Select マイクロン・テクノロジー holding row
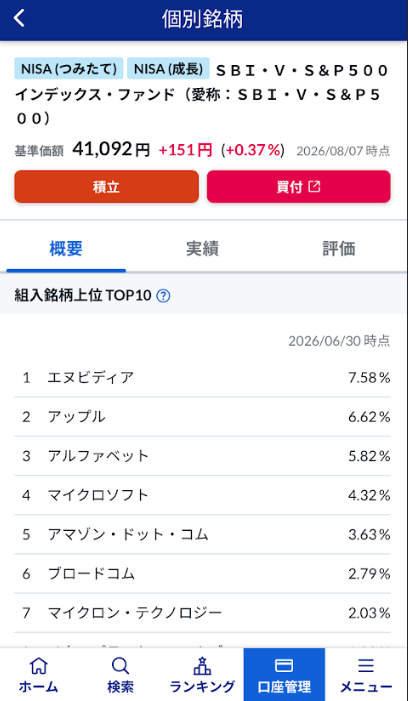This screenshot has width=408, height=701. (202, 612)
